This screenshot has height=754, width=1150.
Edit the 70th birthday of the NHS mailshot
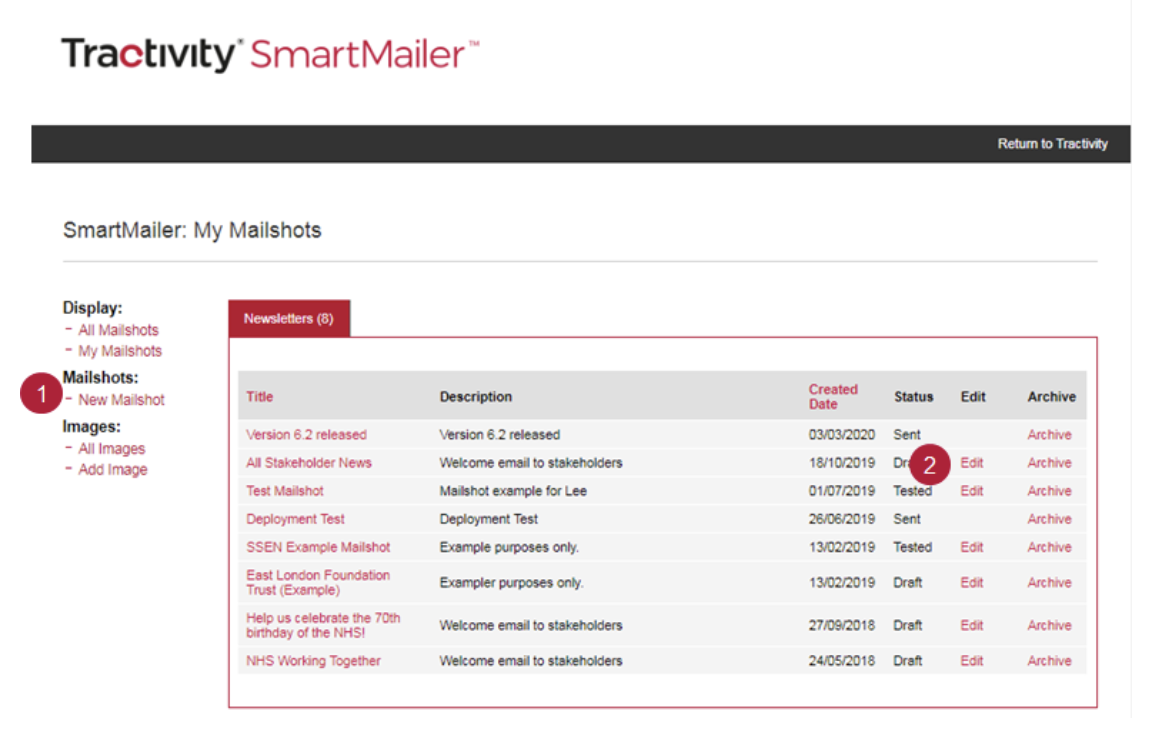[x=972, y=626]
